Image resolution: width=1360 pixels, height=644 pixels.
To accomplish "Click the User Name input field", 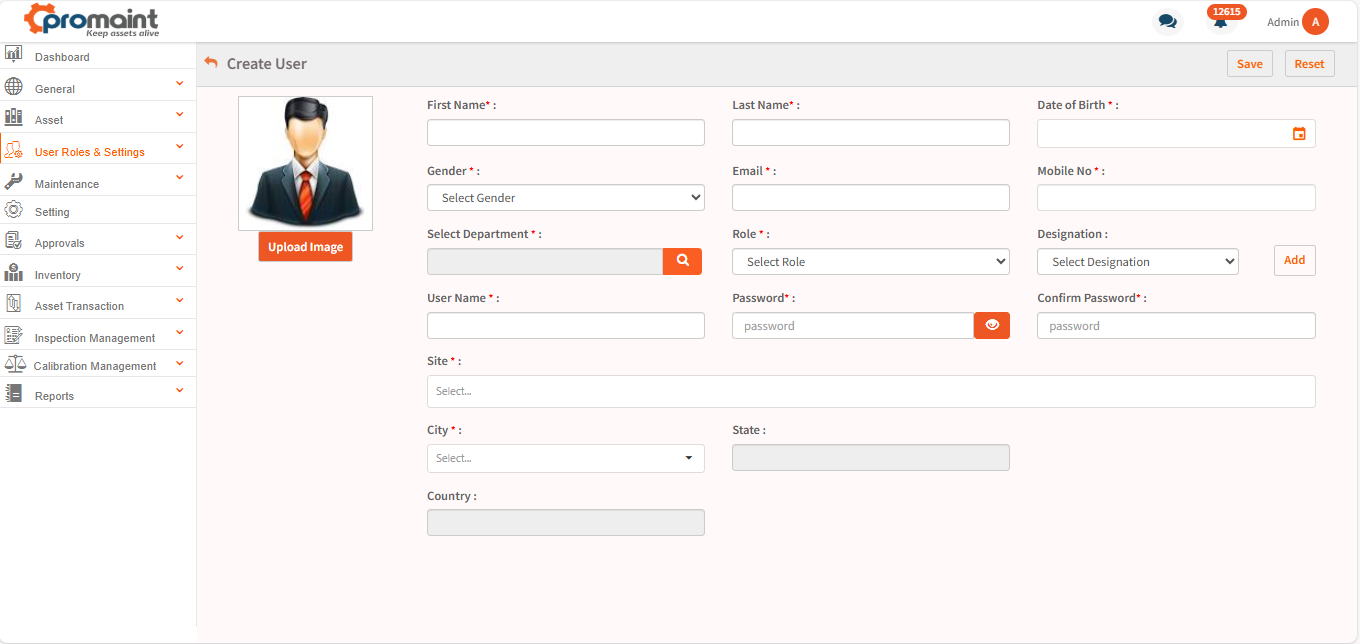I will point(566,325).
